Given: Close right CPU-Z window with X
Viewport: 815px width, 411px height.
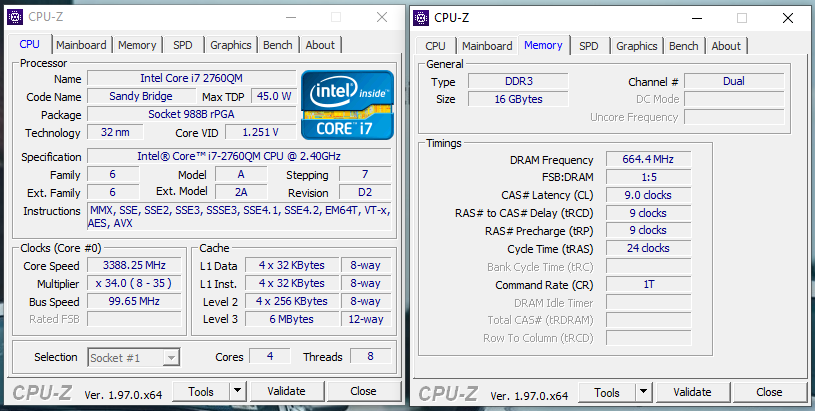Looking at the screenshot, I should (788, 18).
